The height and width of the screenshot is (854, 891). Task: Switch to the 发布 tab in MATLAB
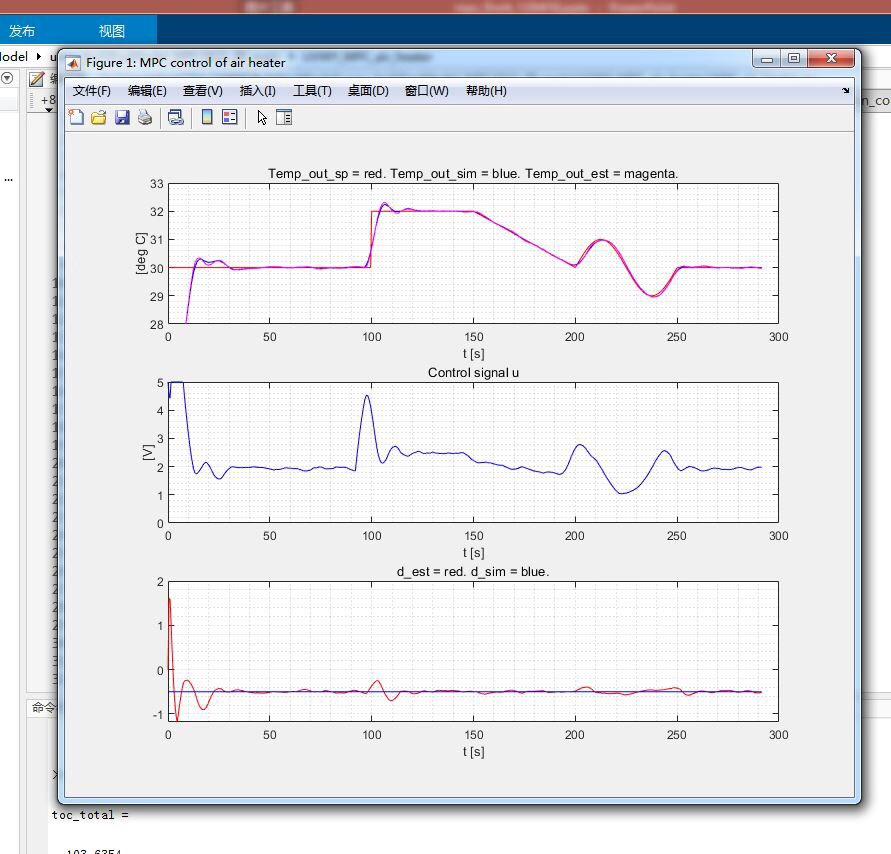pyautogui.click(x=22, y=31)
